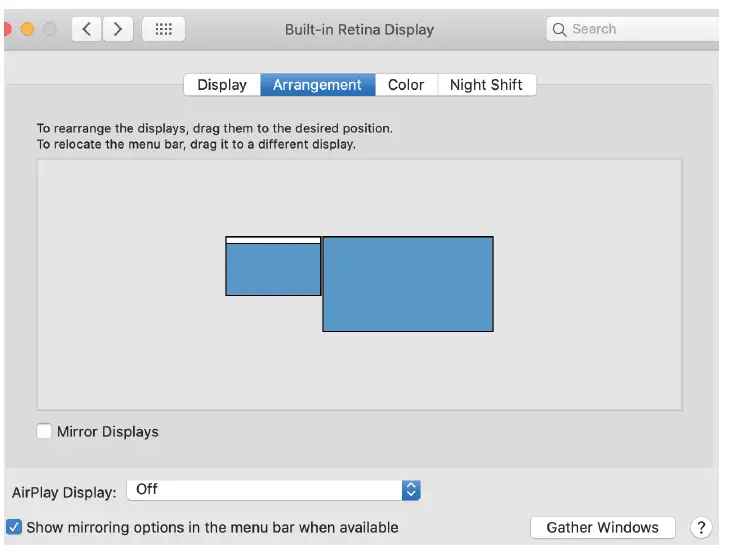Click the forward navigation arrow
The image size is (737, 556).
(118, 29)
